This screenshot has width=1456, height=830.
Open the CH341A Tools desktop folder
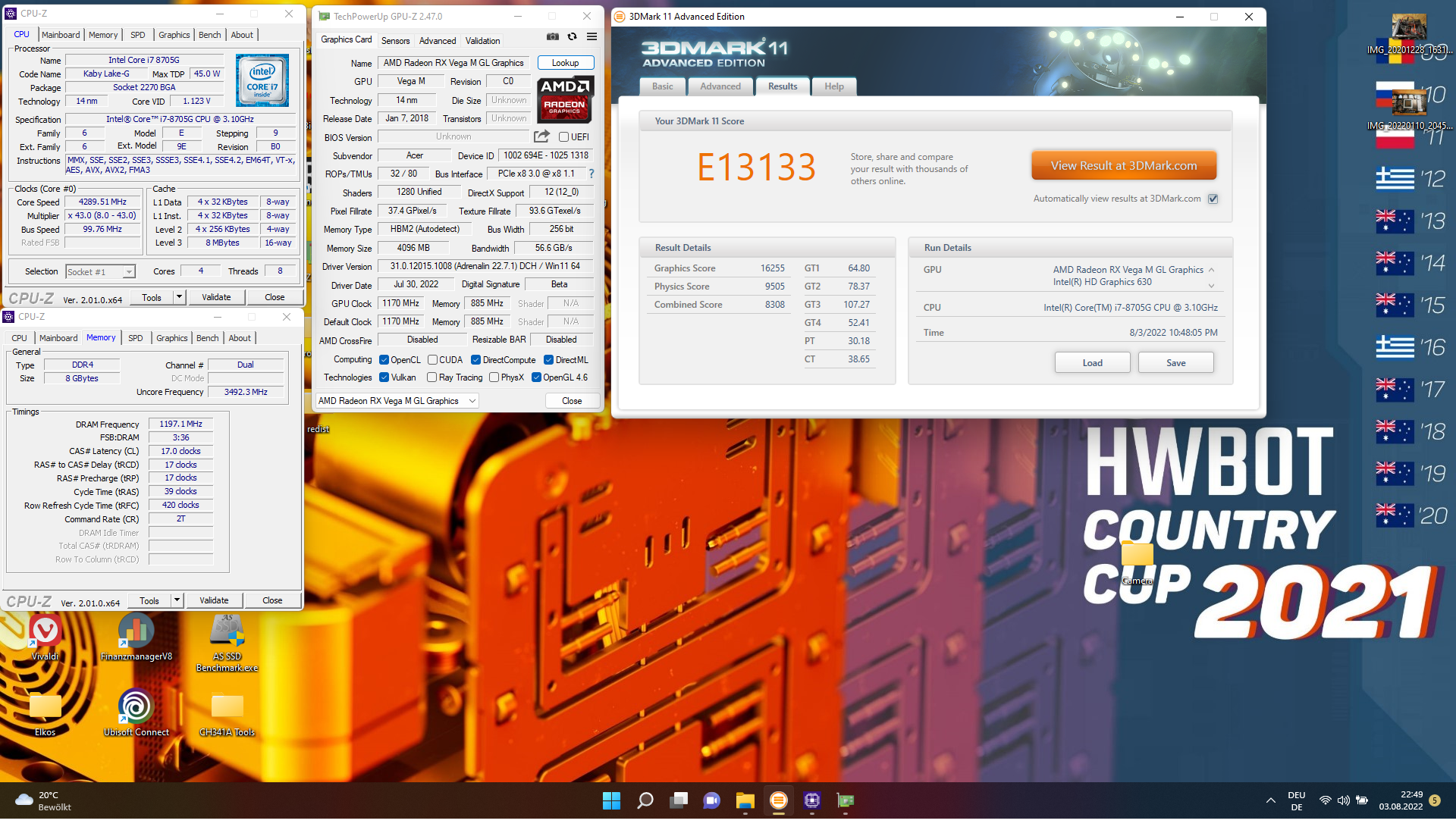point(227,713)
